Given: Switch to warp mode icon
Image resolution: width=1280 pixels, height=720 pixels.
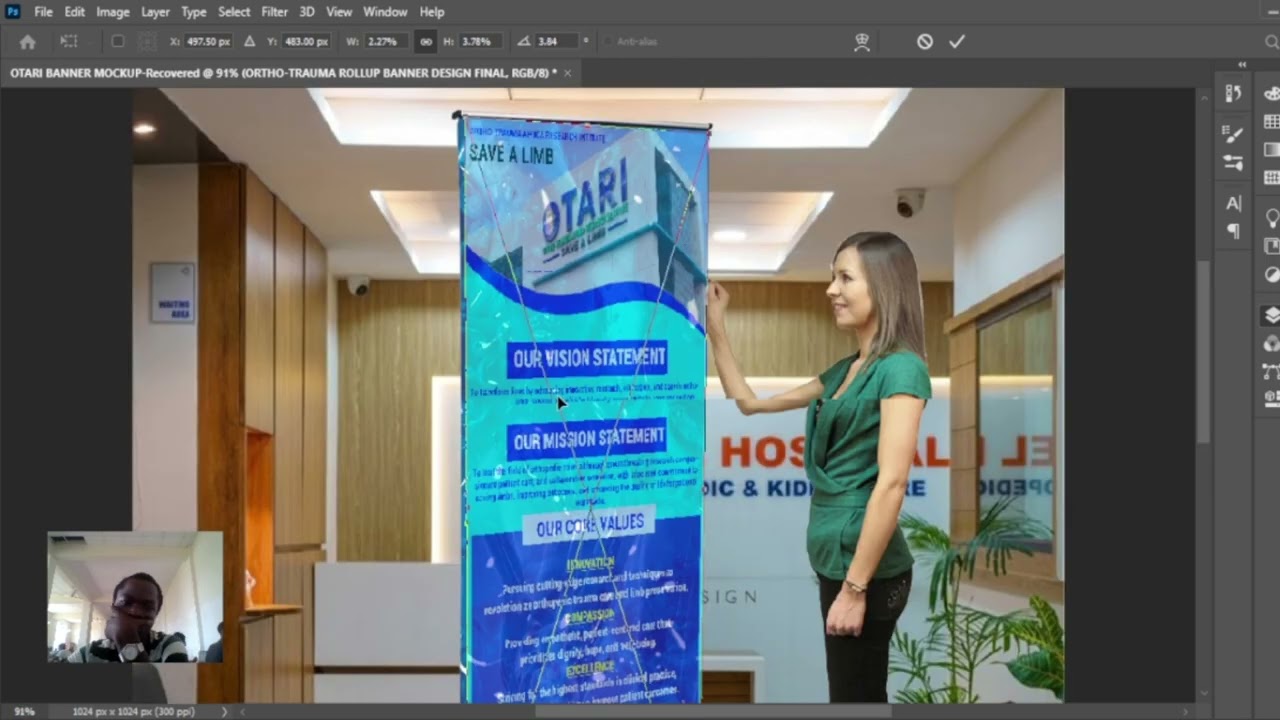Looking at the screenshot, I should point(862,42).
